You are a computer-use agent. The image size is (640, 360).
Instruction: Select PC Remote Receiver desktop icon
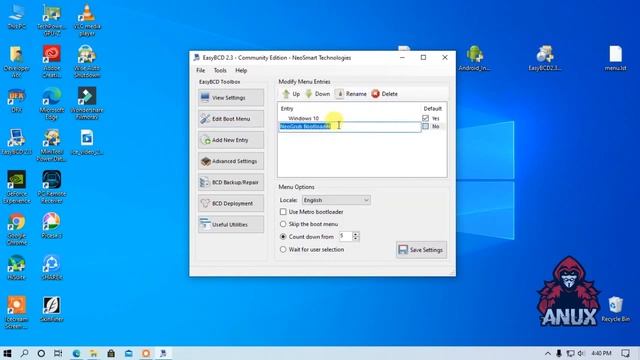(52, 187)
